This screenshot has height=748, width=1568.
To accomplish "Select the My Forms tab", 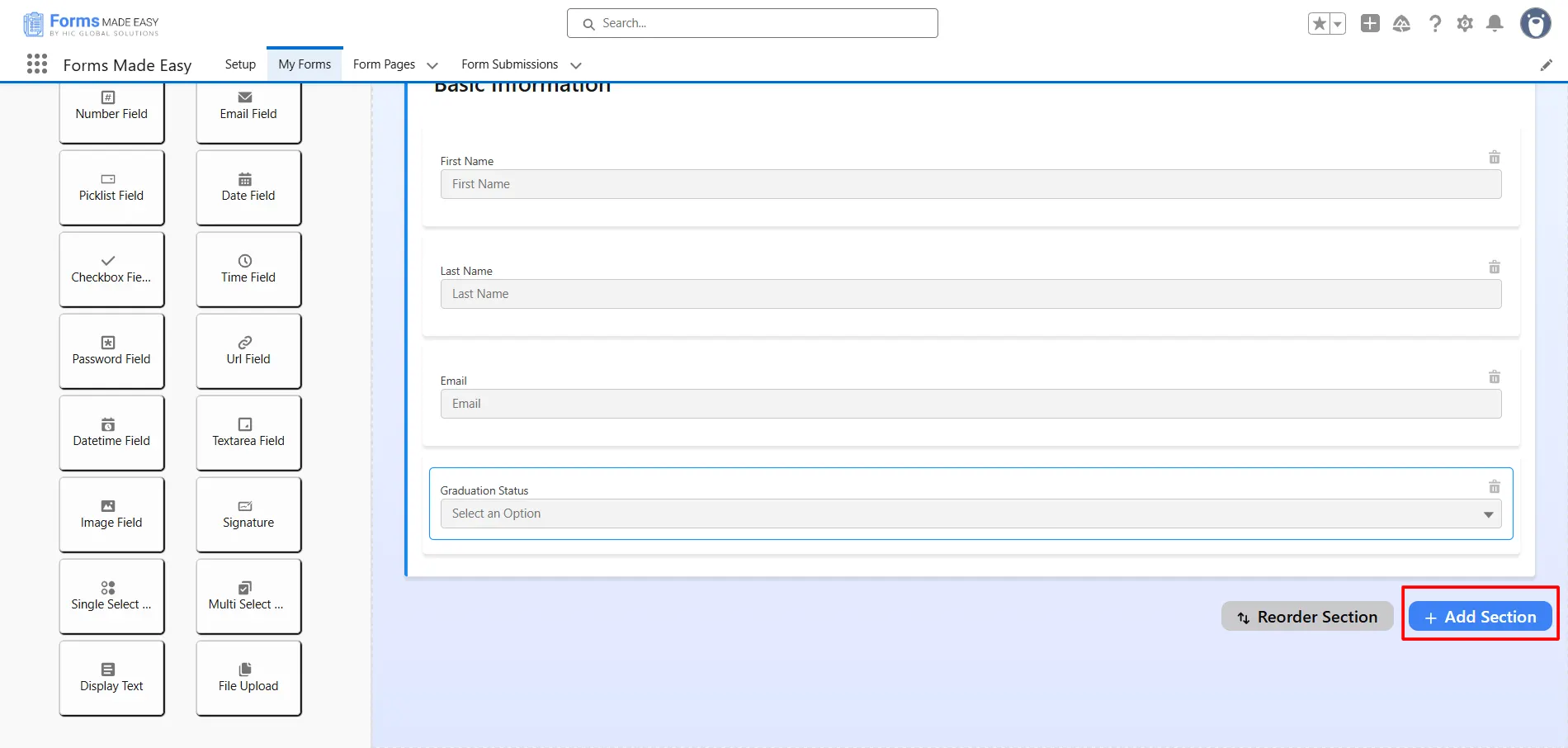I will coord(305,64).
